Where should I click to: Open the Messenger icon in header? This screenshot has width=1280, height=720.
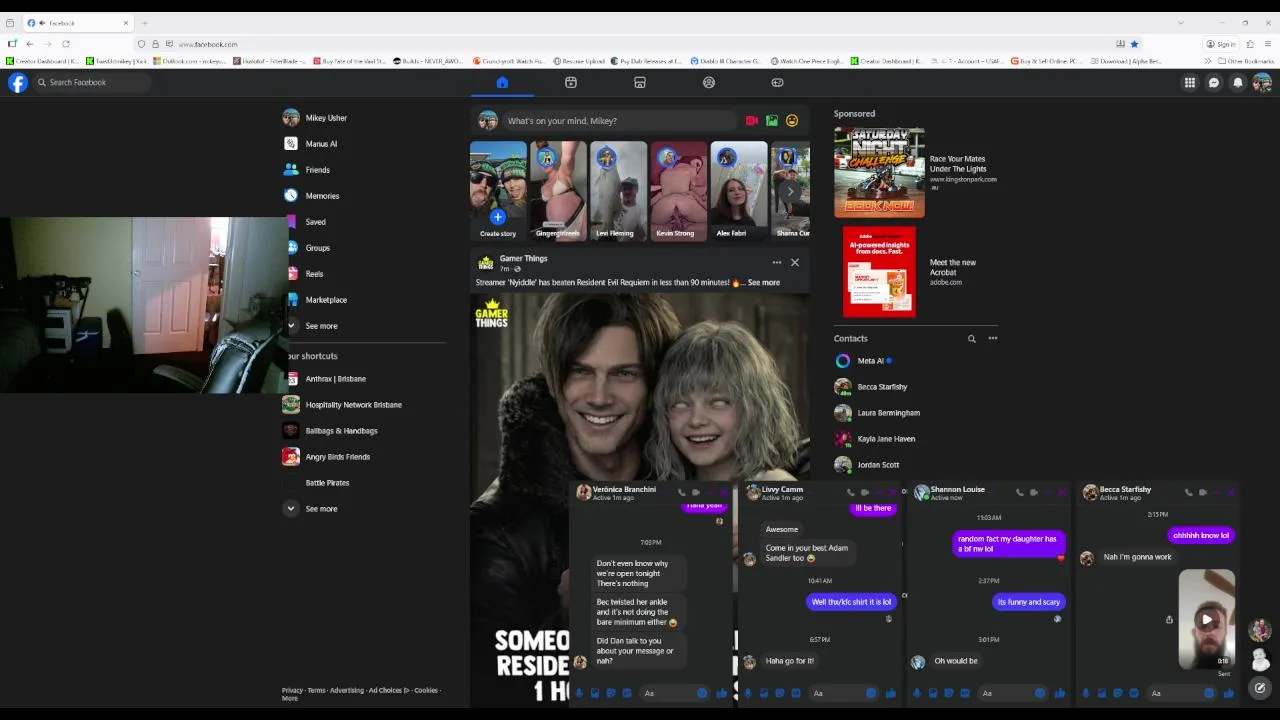tap(1214, 83)
